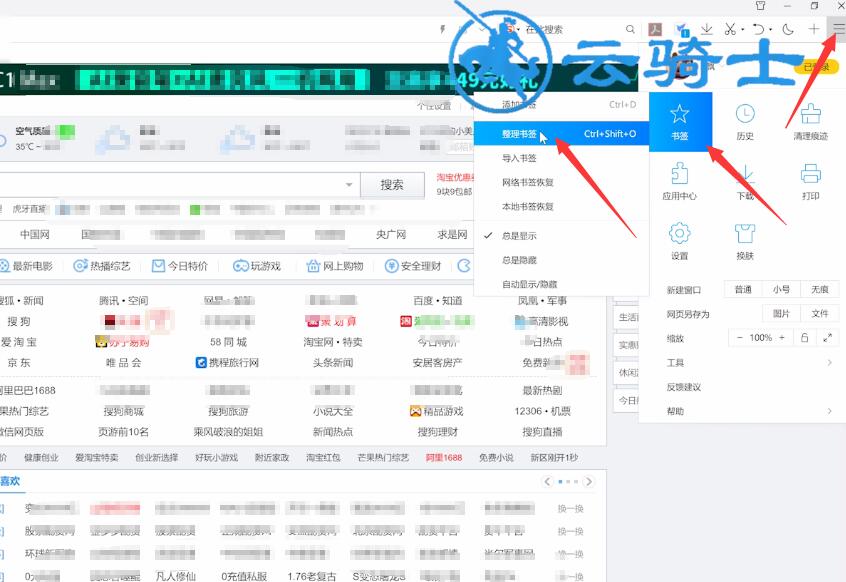846x582 pixels.
Task: Open 今日特价 nav item
Action: [180, 266]
